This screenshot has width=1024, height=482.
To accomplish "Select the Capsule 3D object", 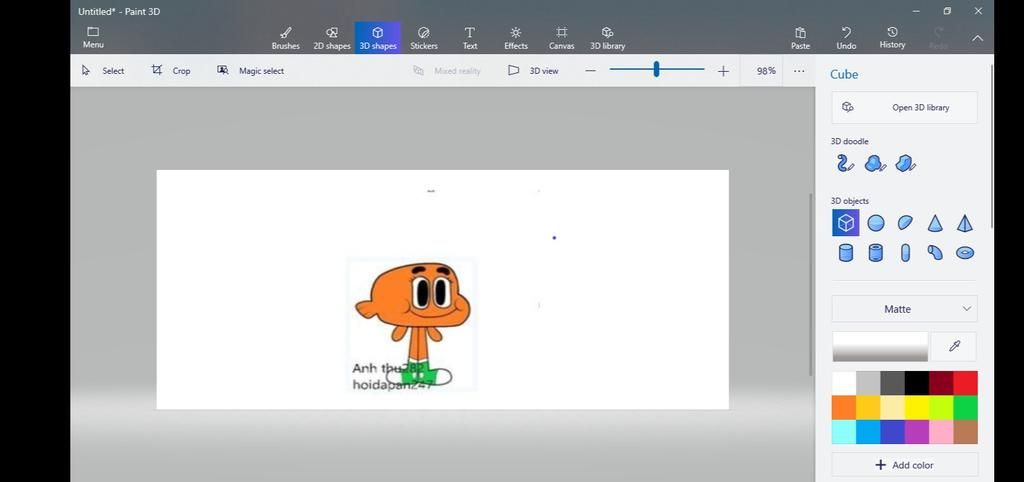I will pyautogui.click(x=905, y=252).
